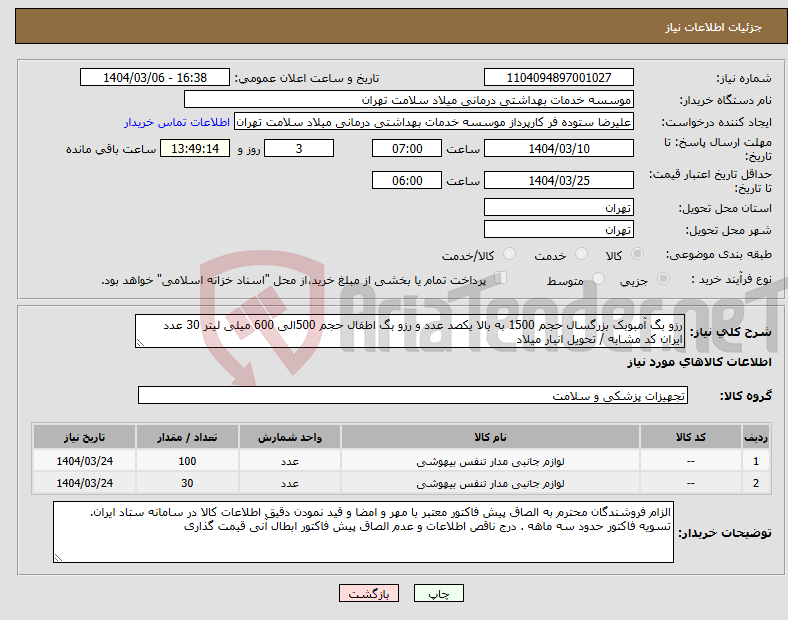This screenshot has width=788, height=620.
Task: Click the بازگشت (back) button
Action: (369, 593)
